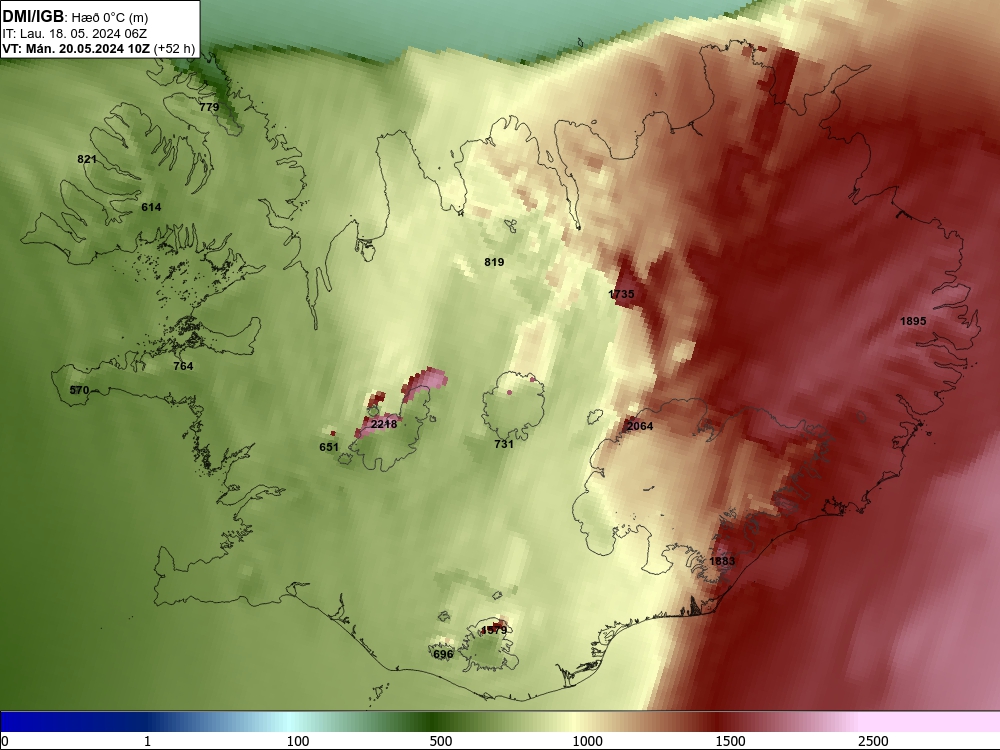Click the 764 elevation value
Screen dimensions: 1000x750
click(183, 366)
